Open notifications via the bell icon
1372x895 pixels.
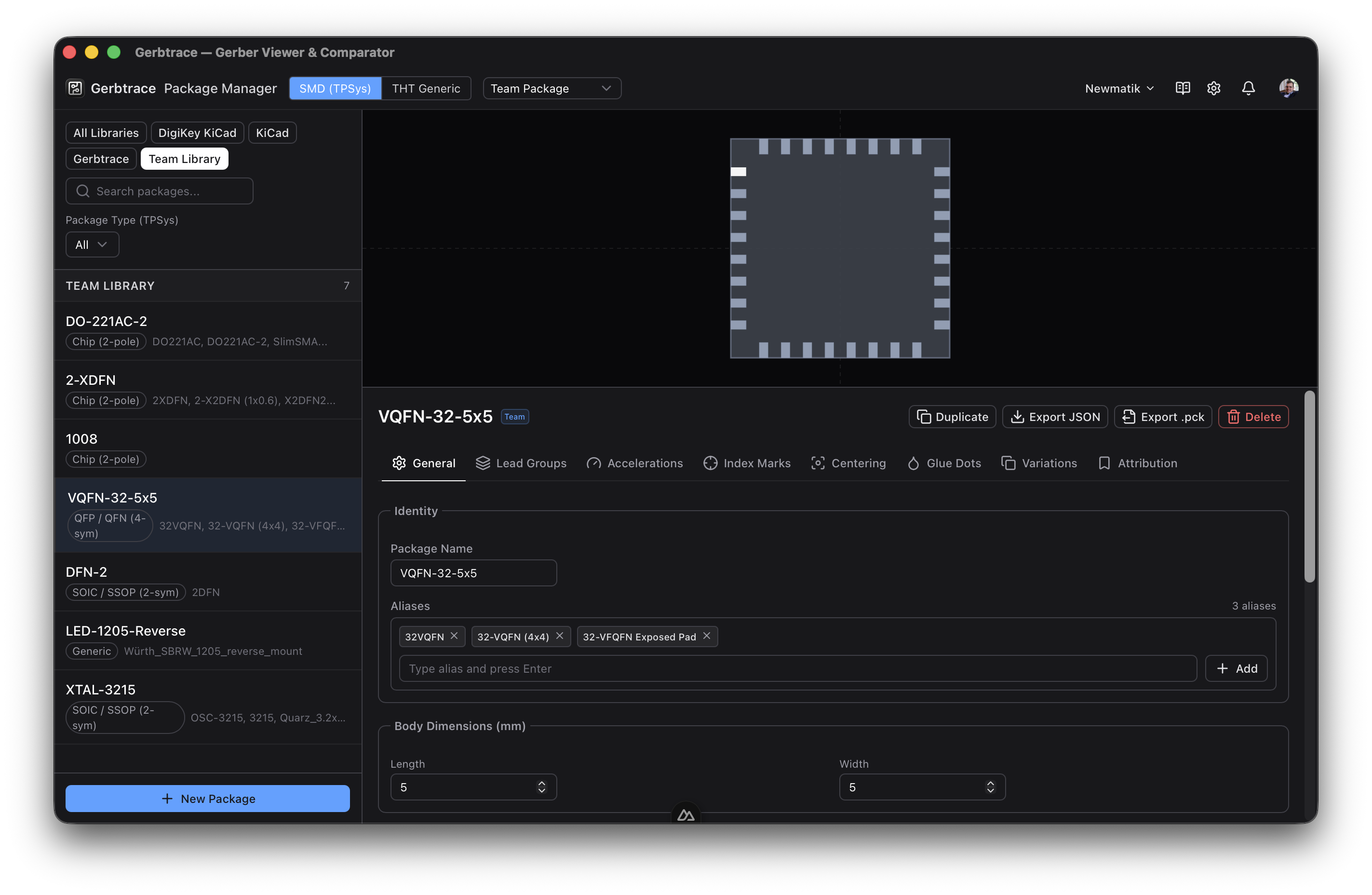click(x=1248, y=88)
